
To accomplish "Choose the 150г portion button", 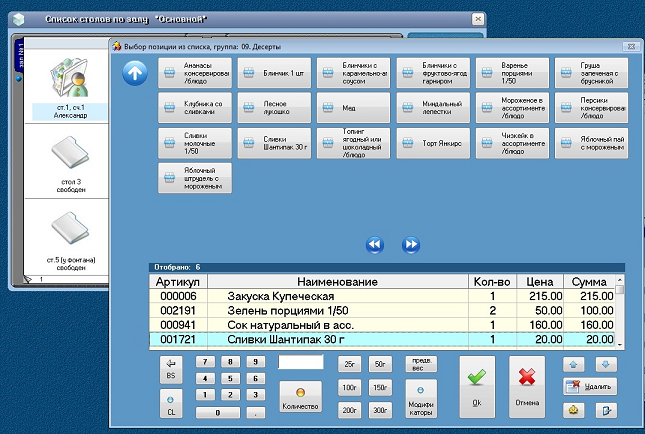I will (380, 387).
